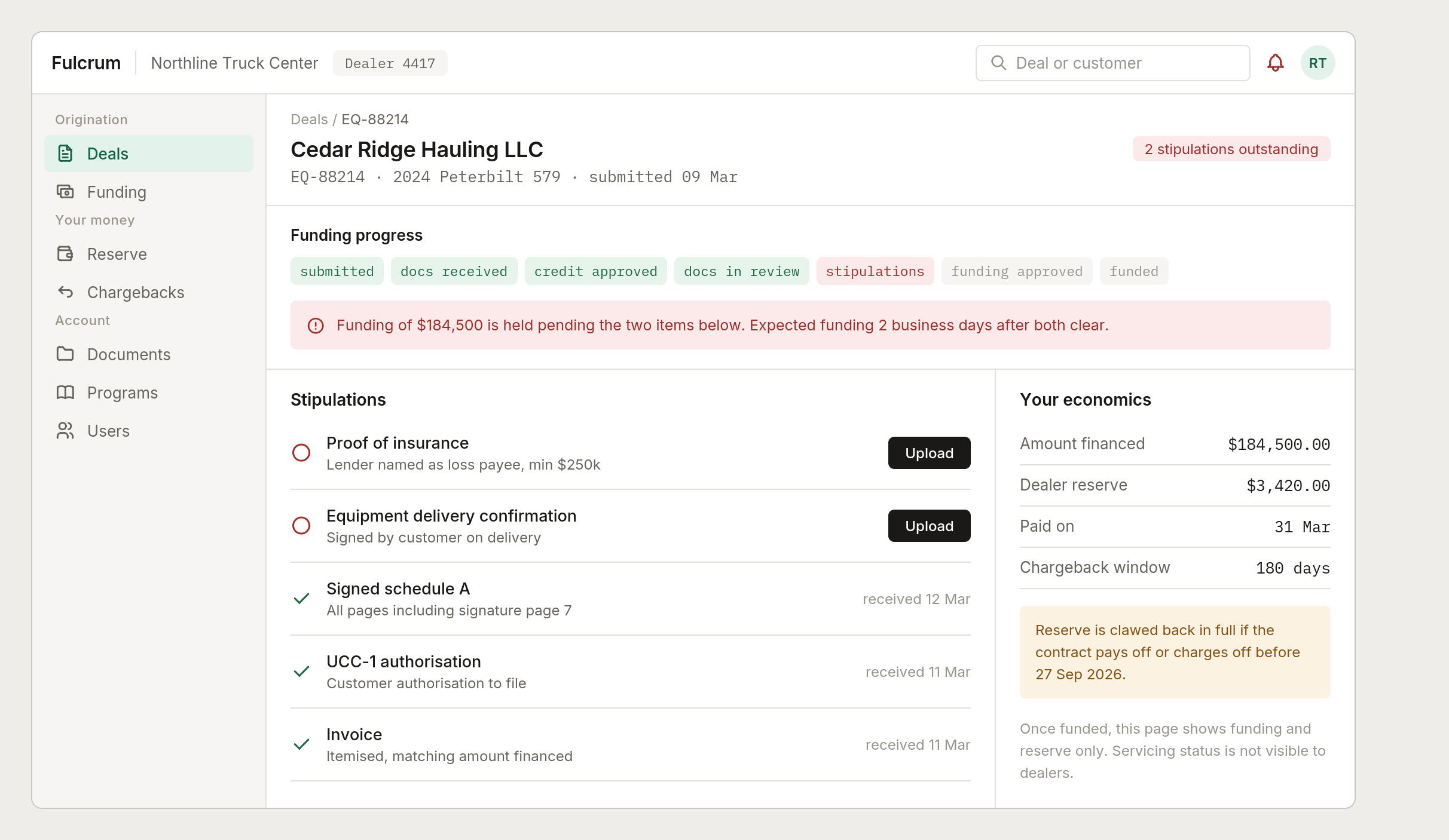
Task: Click Deals breadcrumb link
Action: coord(309,119)
